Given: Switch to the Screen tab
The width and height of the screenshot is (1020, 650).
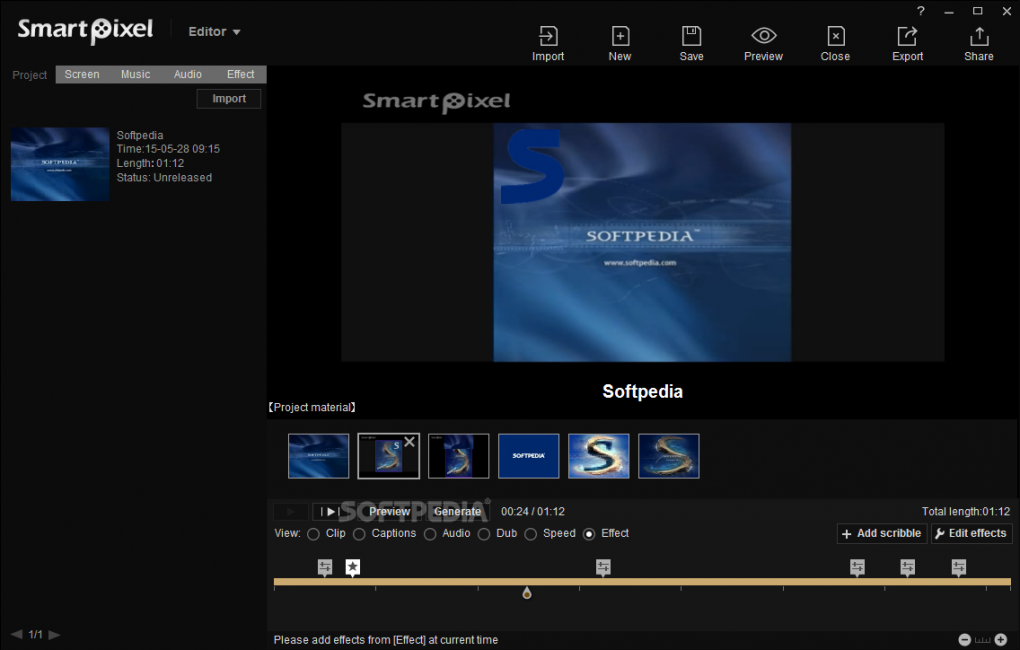Looking at the screenshot, I should click(x=82, y=74).
